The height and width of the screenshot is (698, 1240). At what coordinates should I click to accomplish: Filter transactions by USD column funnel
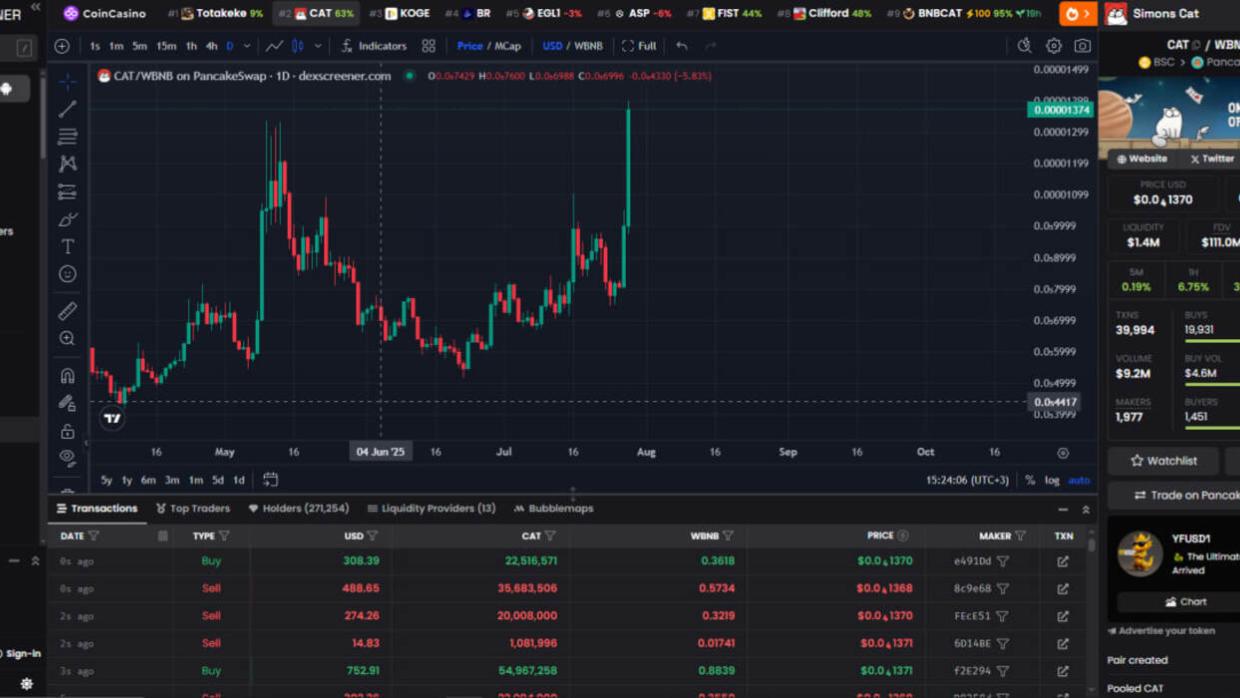coord(372,536)
